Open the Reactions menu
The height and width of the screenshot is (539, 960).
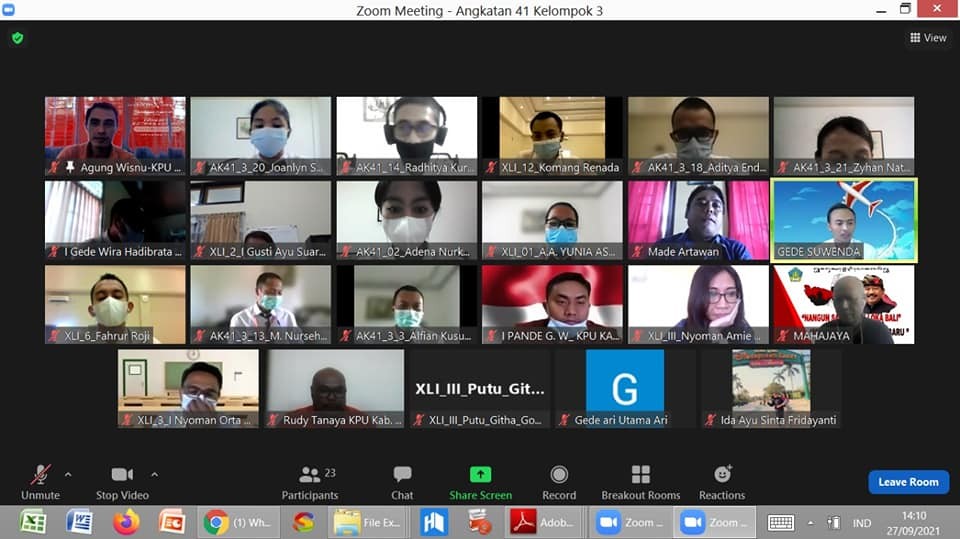coord(722,481)
